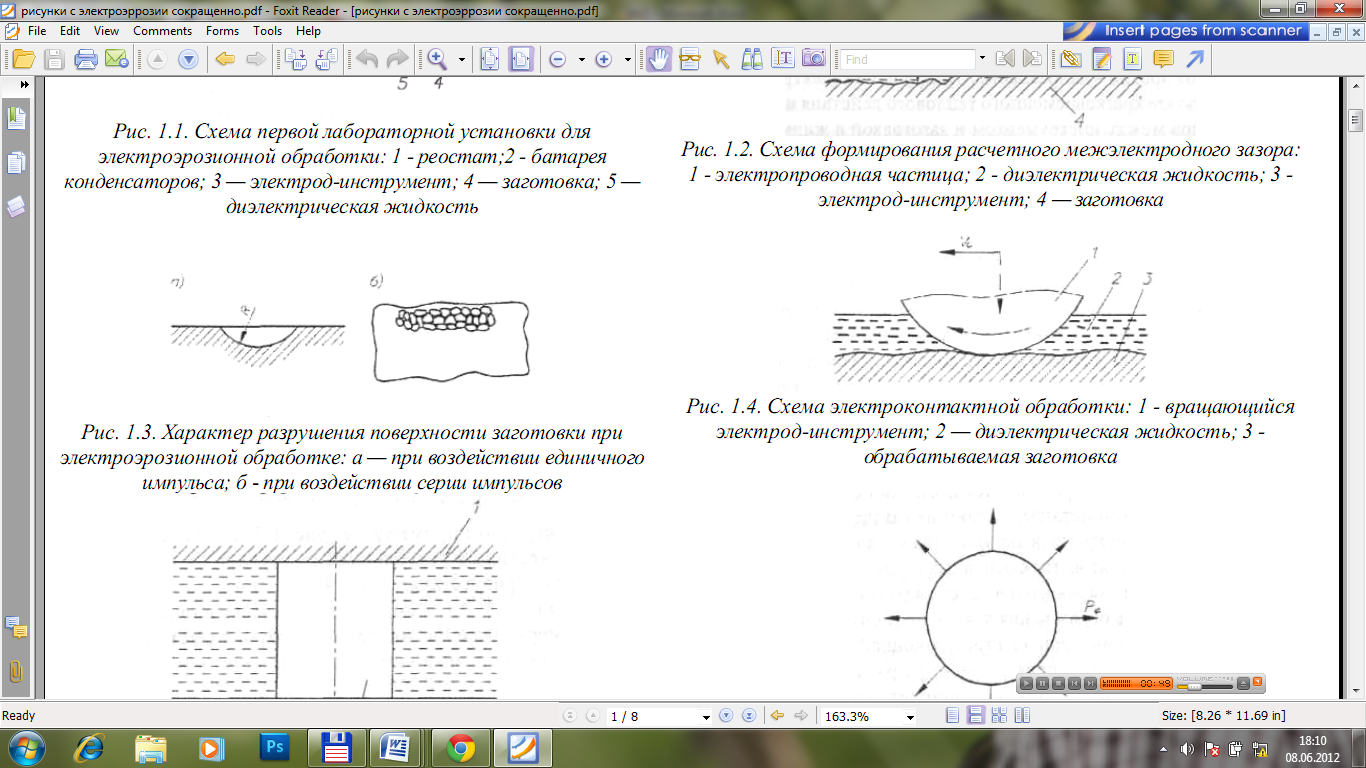Expand the Zoom tool dropdown arrow
Image resolution: width=1366 pixels, height=768 pixels.
462,59
